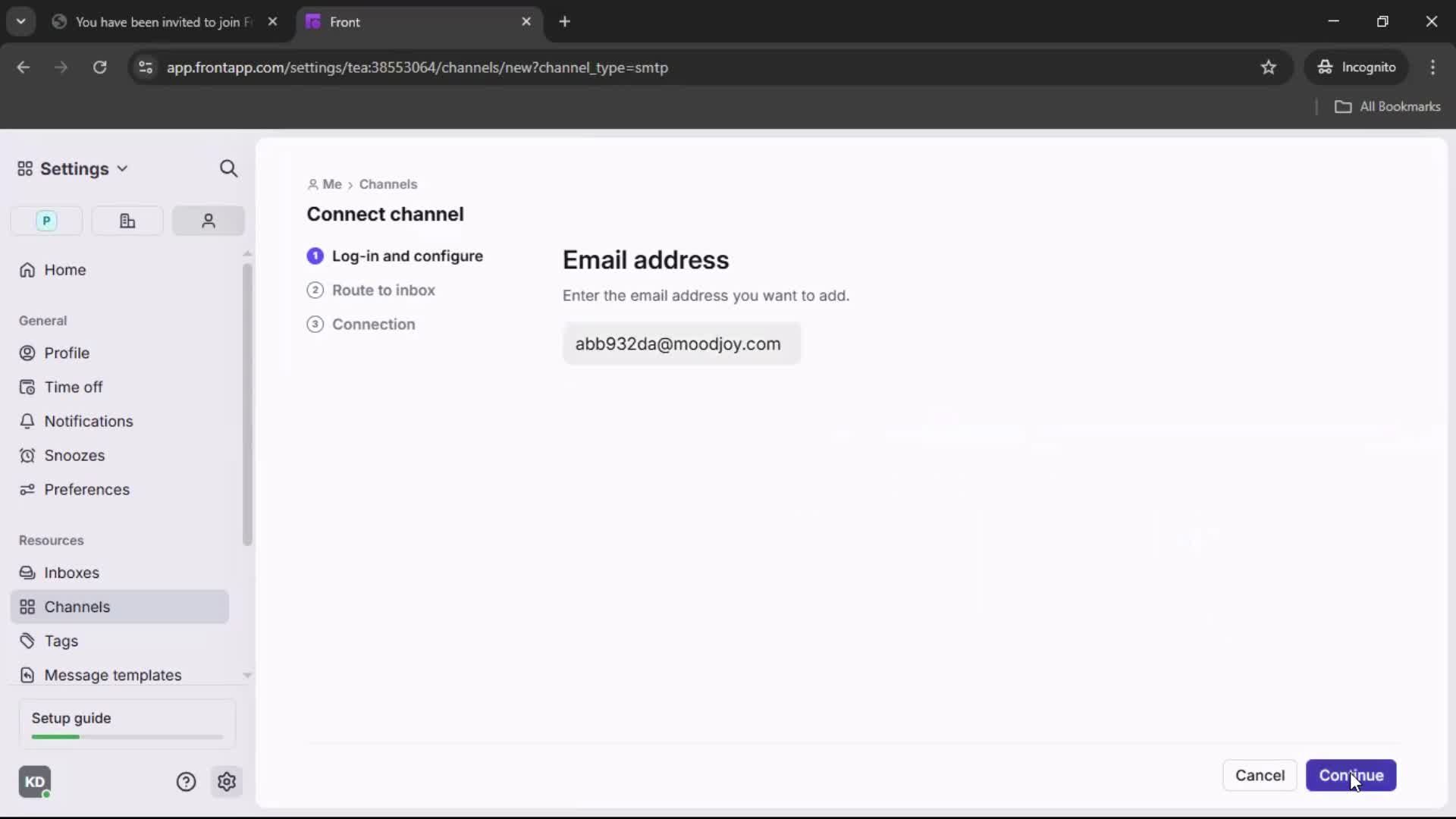1456x819 pixels.
Task: Edit the email address input field
Action: click(680, 344)
